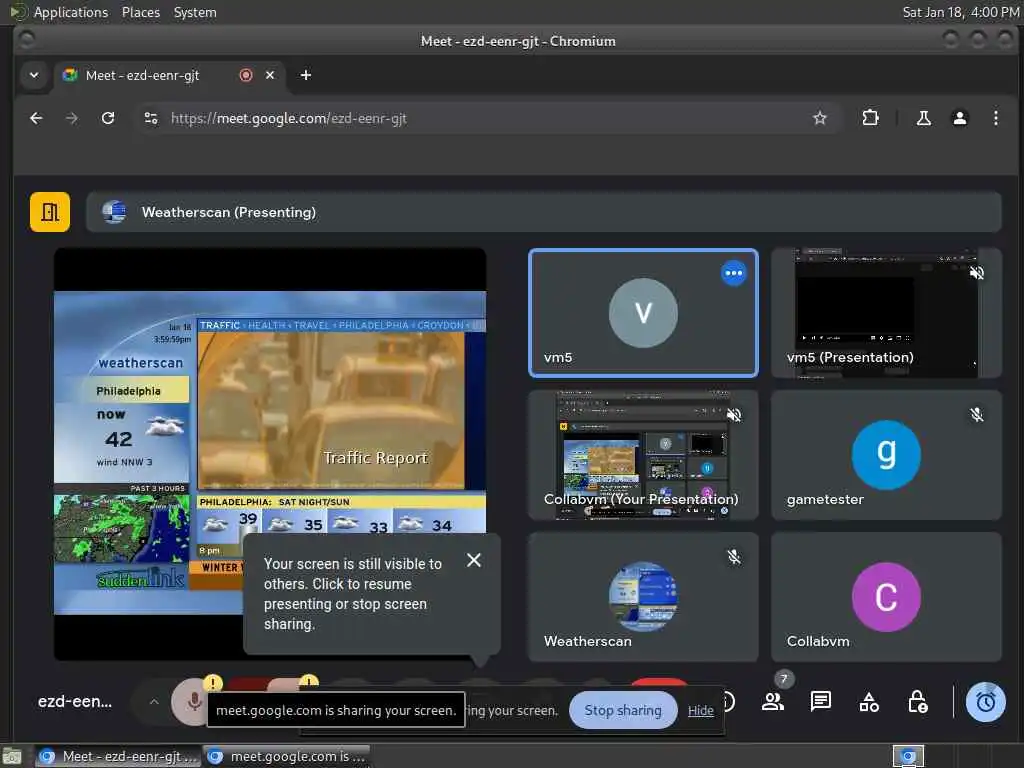Click Stop sharing button

pos(623,710)
